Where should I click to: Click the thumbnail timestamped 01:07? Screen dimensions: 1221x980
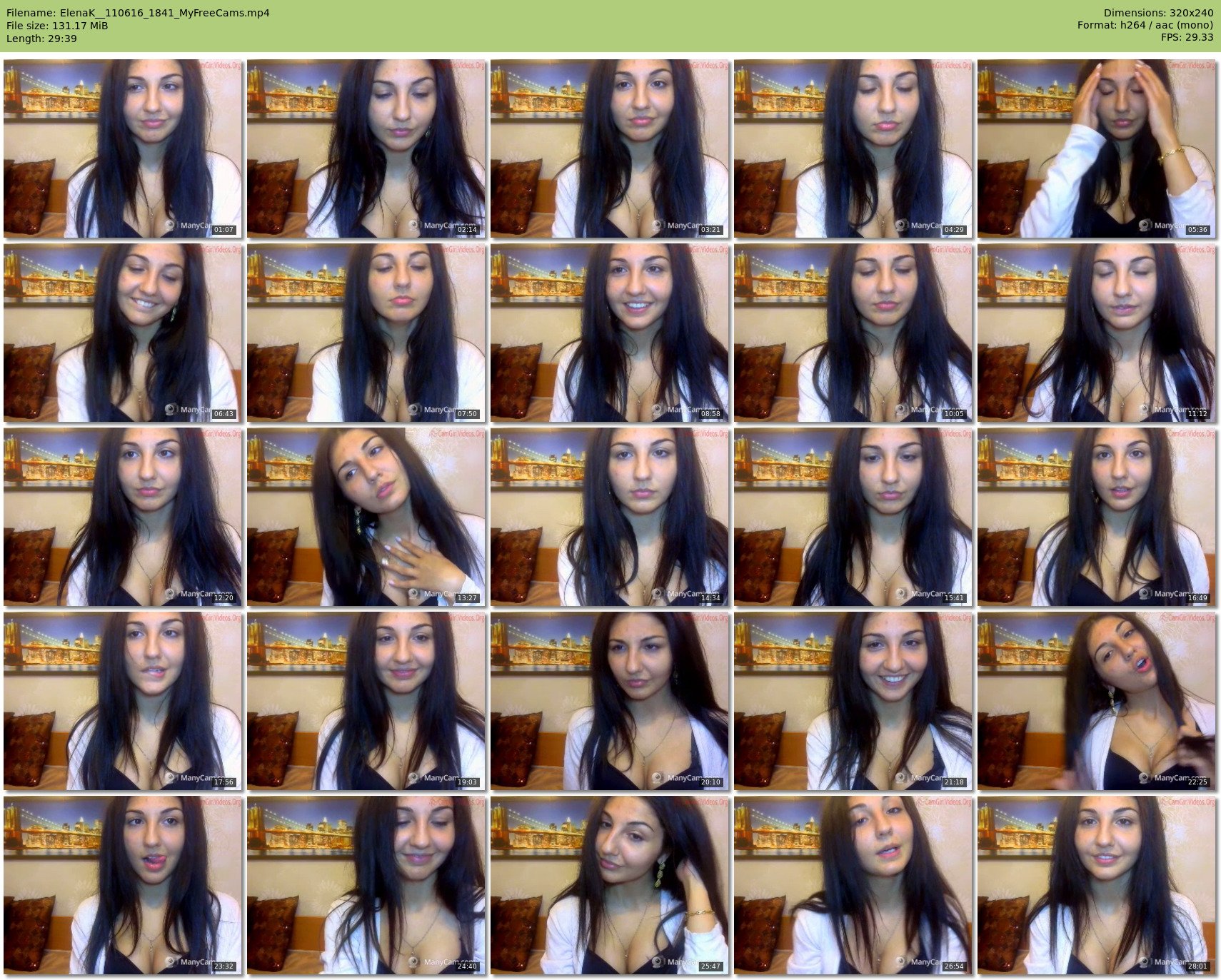coord(123,148)
